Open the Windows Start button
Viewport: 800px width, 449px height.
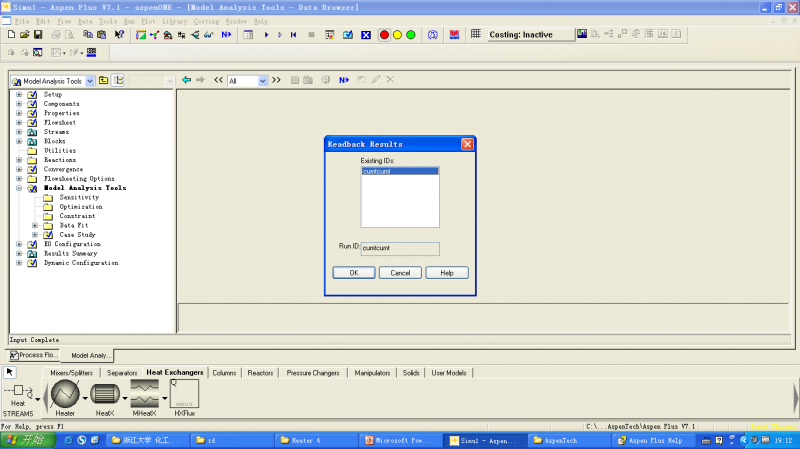pyautogui.click(x=29, y=440)
